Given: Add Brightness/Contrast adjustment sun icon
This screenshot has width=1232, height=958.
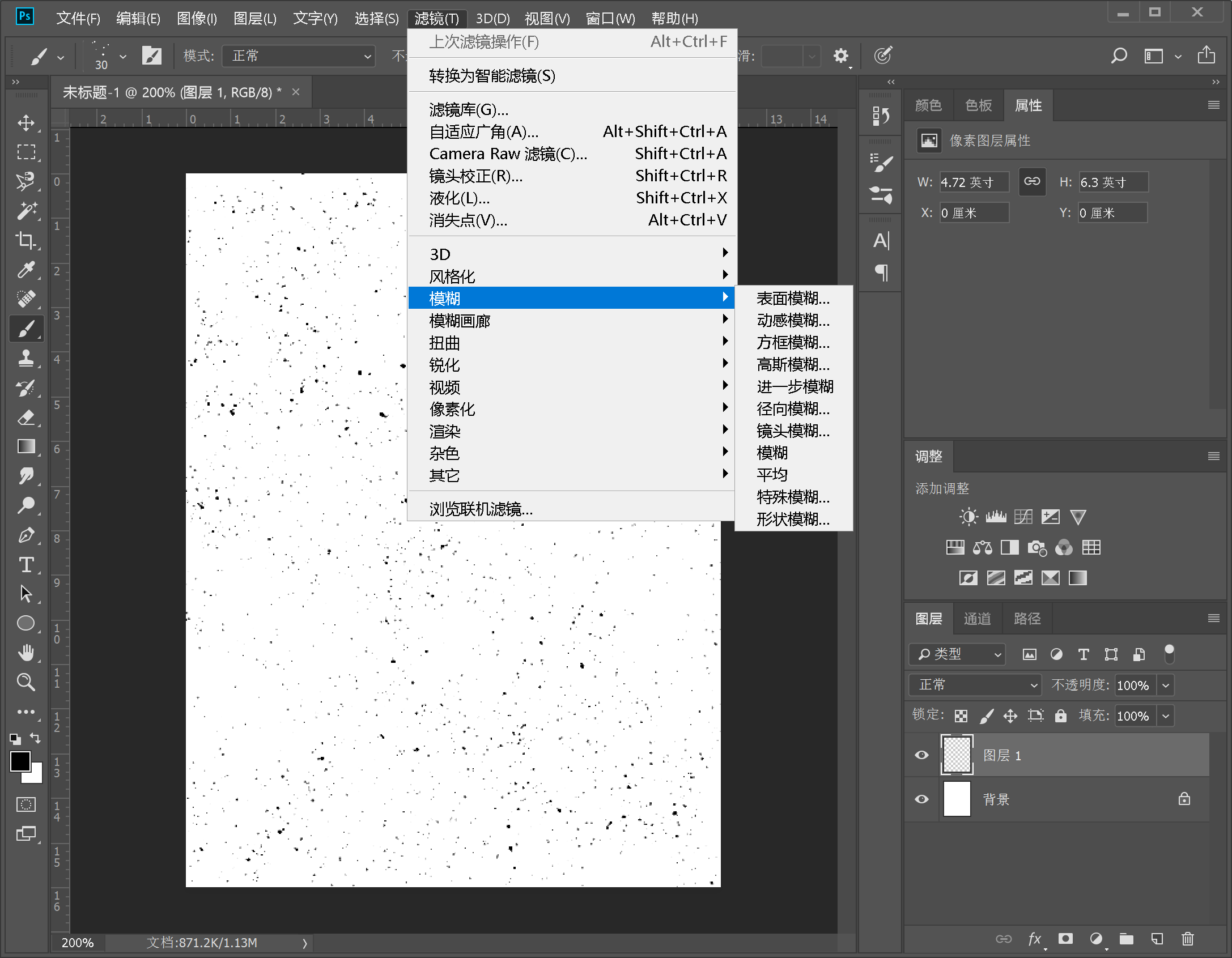Looking at the screenshot, I should 968,517.
